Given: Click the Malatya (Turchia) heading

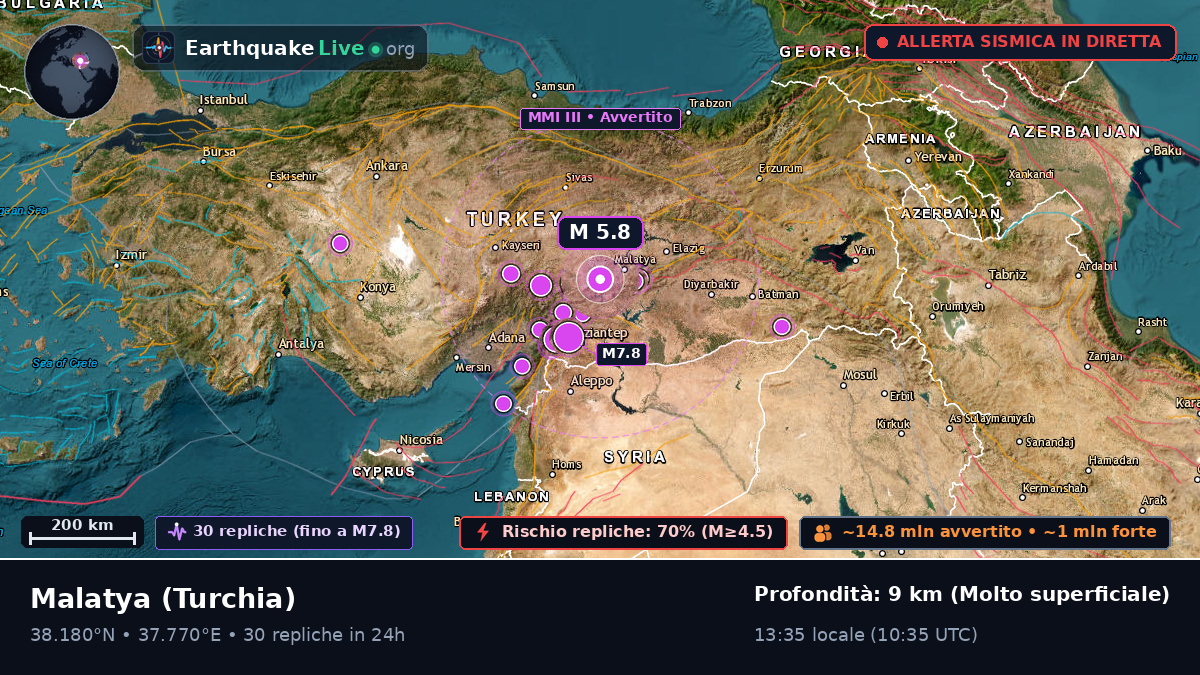Looking at the screenshot, I should pyautogui.click(x=163, y=599).
